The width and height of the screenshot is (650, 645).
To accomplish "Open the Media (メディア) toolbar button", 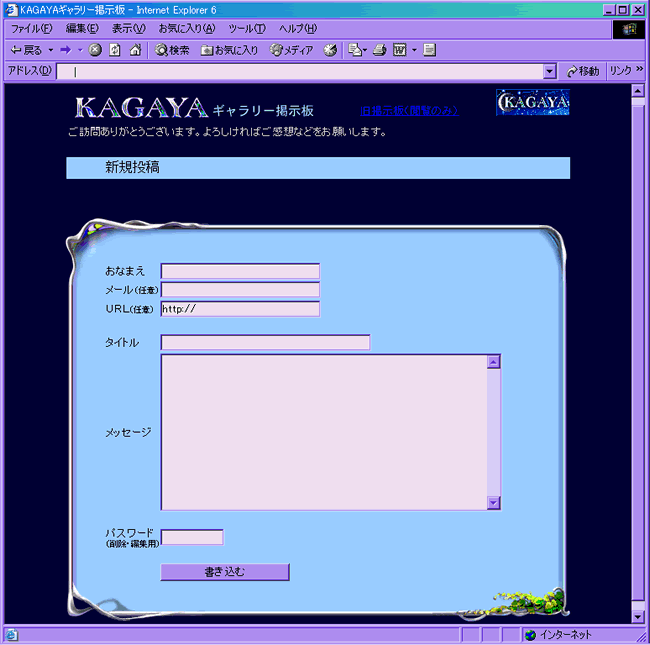I will pos(291,50).
